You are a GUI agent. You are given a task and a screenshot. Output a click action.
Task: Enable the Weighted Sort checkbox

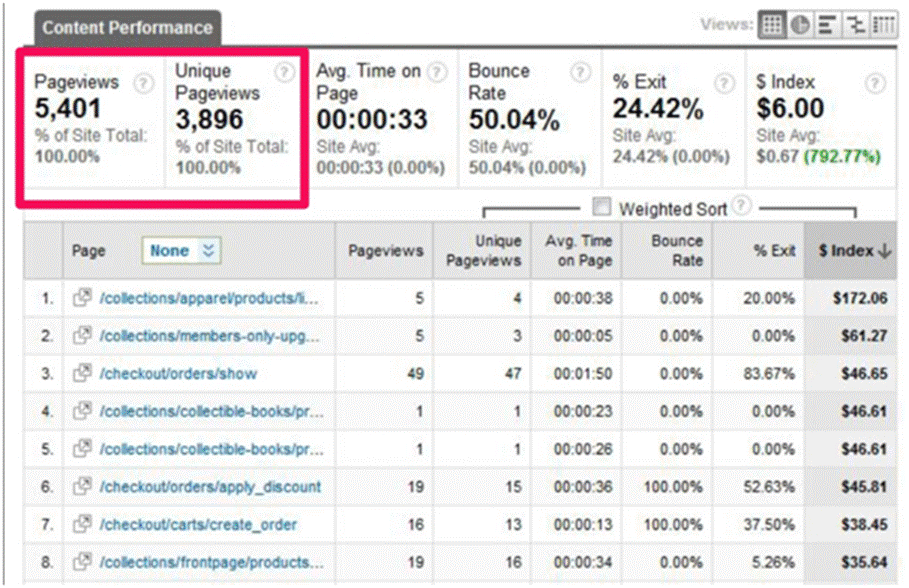click(602, 208)
